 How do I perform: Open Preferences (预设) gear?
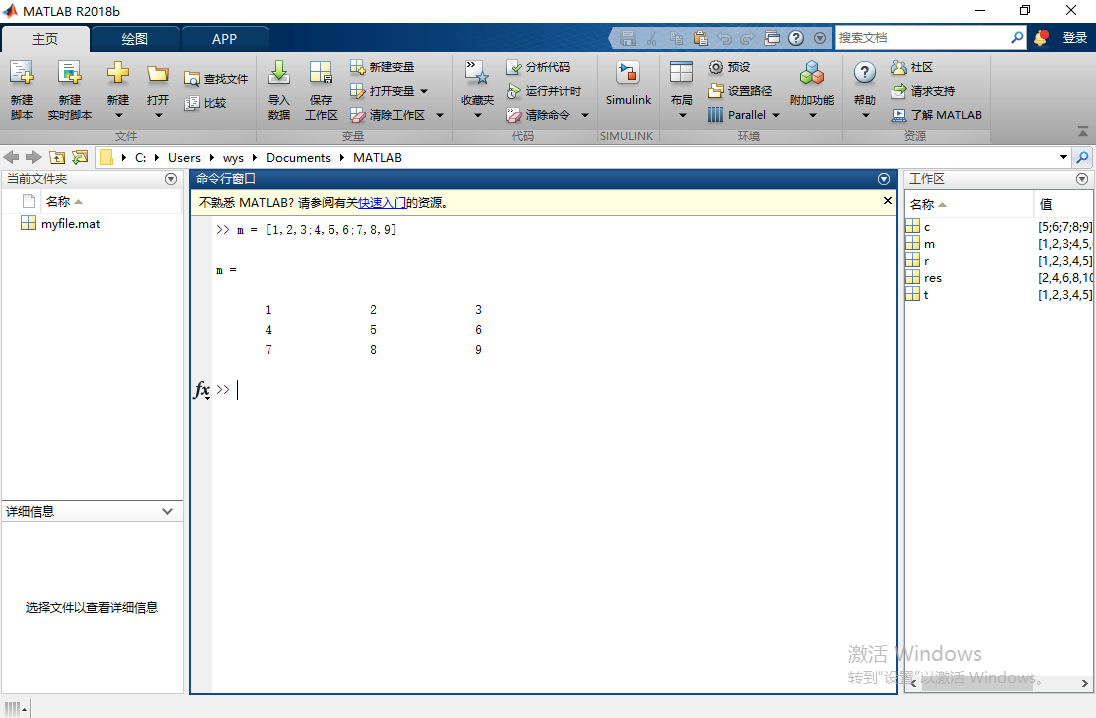click(729, 67)
